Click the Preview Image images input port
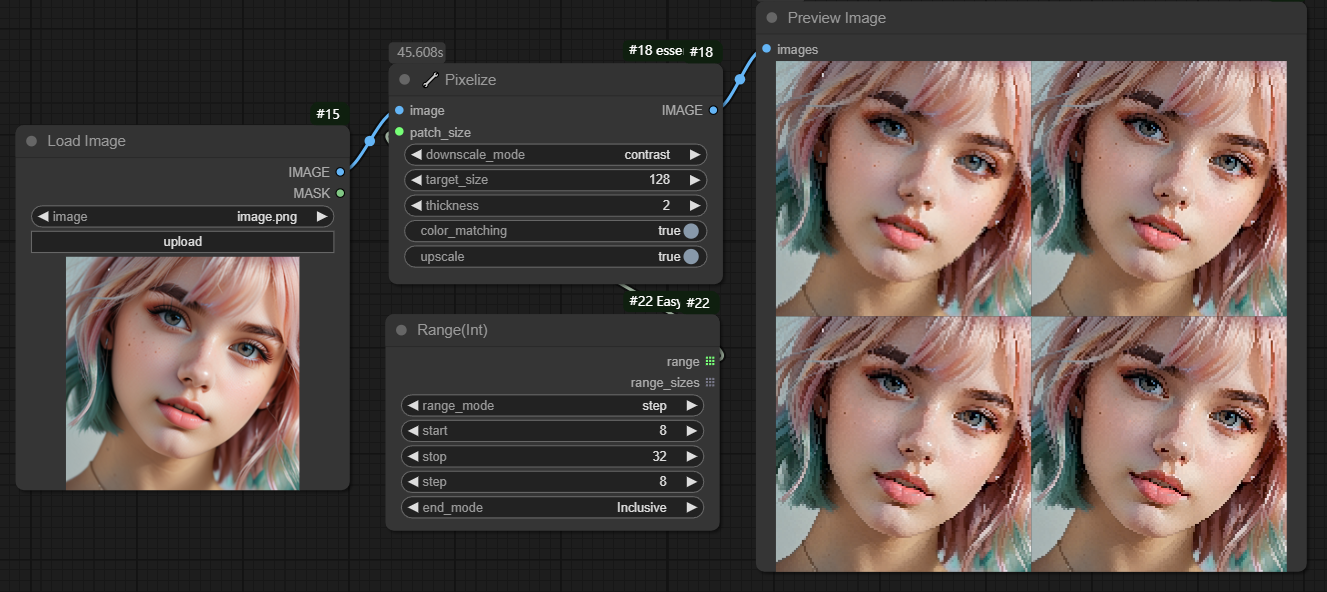 point(766,49)
